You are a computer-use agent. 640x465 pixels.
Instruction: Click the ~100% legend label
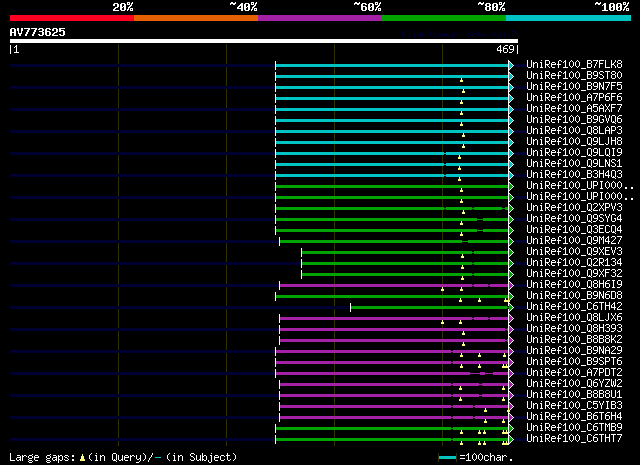(612, 7)
